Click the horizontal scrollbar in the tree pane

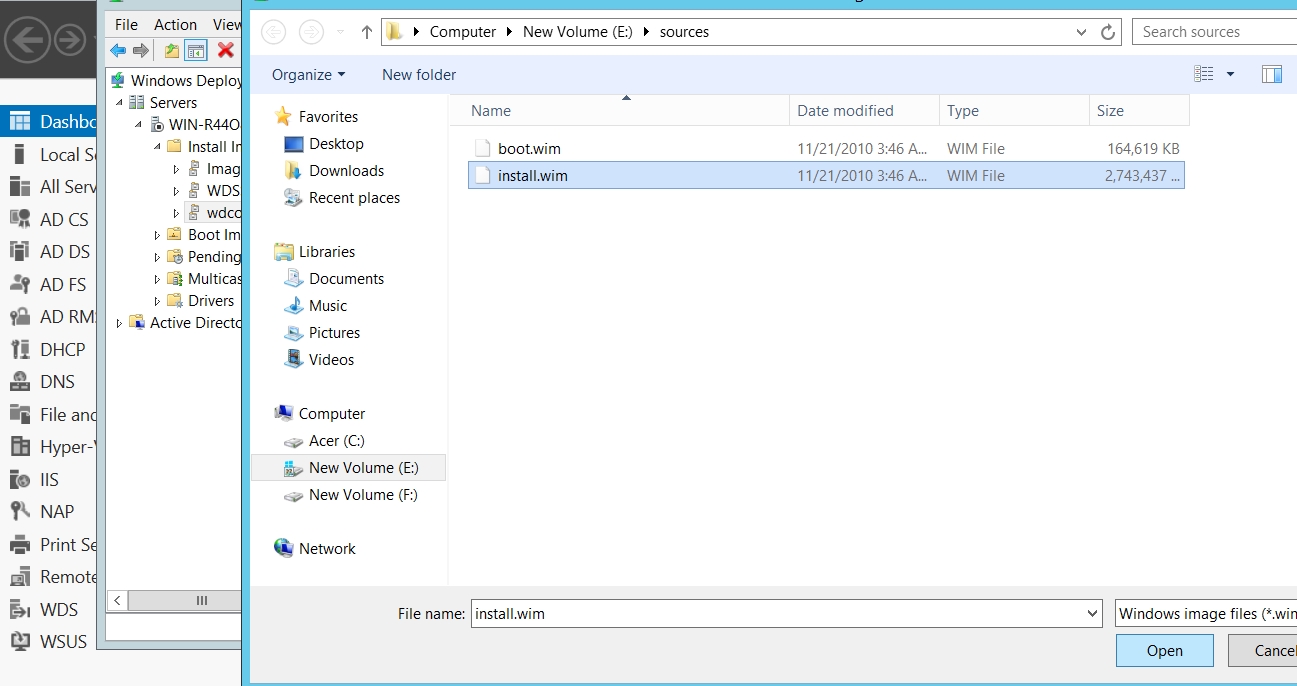201,601
